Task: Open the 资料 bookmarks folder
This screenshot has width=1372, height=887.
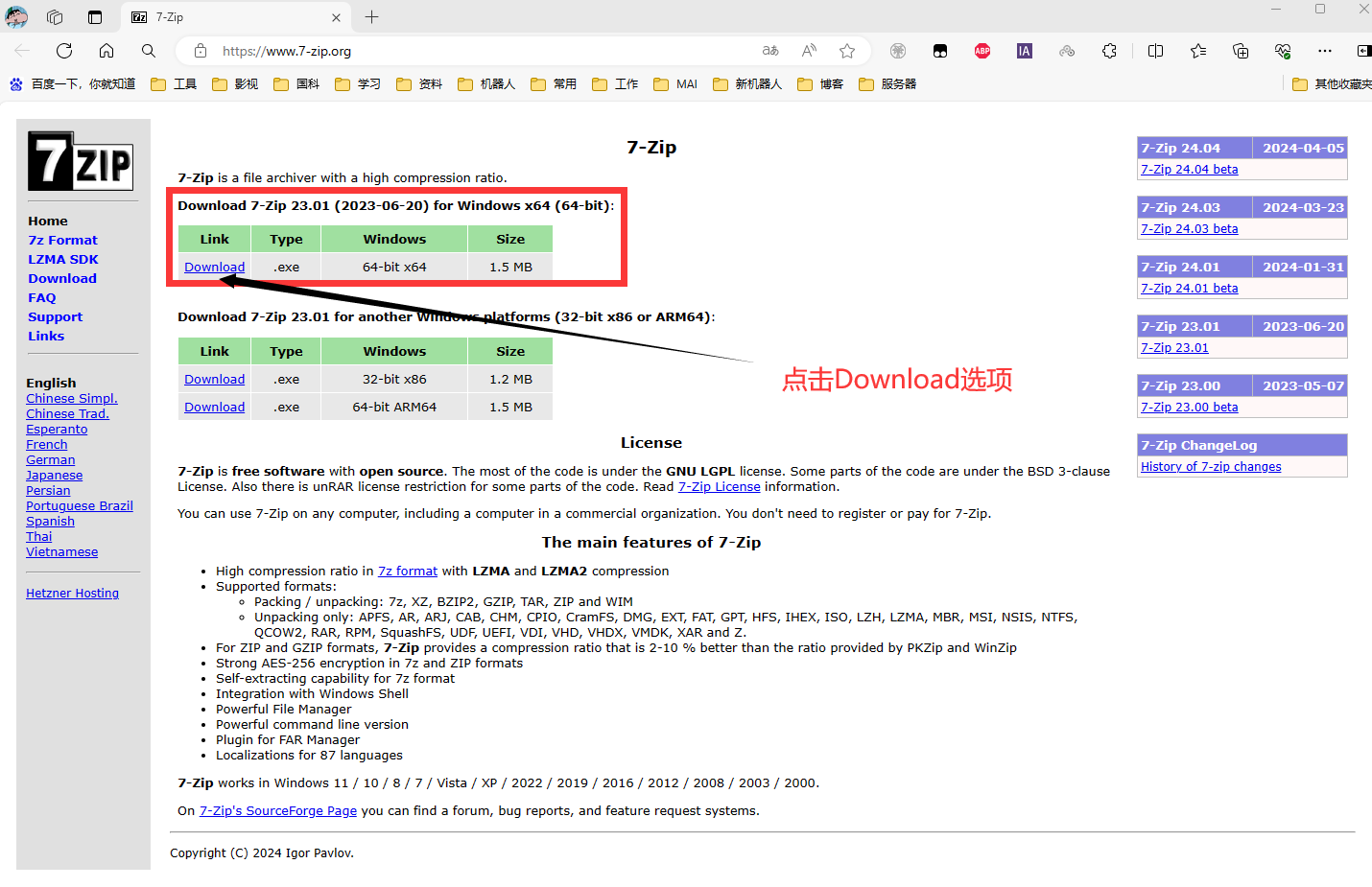Action: (x=419, y=84)
